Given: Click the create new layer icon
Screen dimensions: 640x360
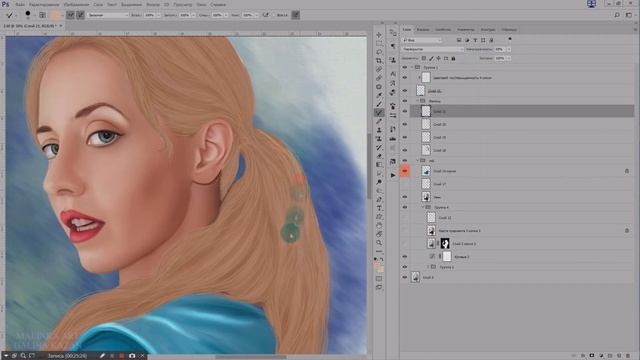Looking at the screenshot, I should tap(619, 356).
